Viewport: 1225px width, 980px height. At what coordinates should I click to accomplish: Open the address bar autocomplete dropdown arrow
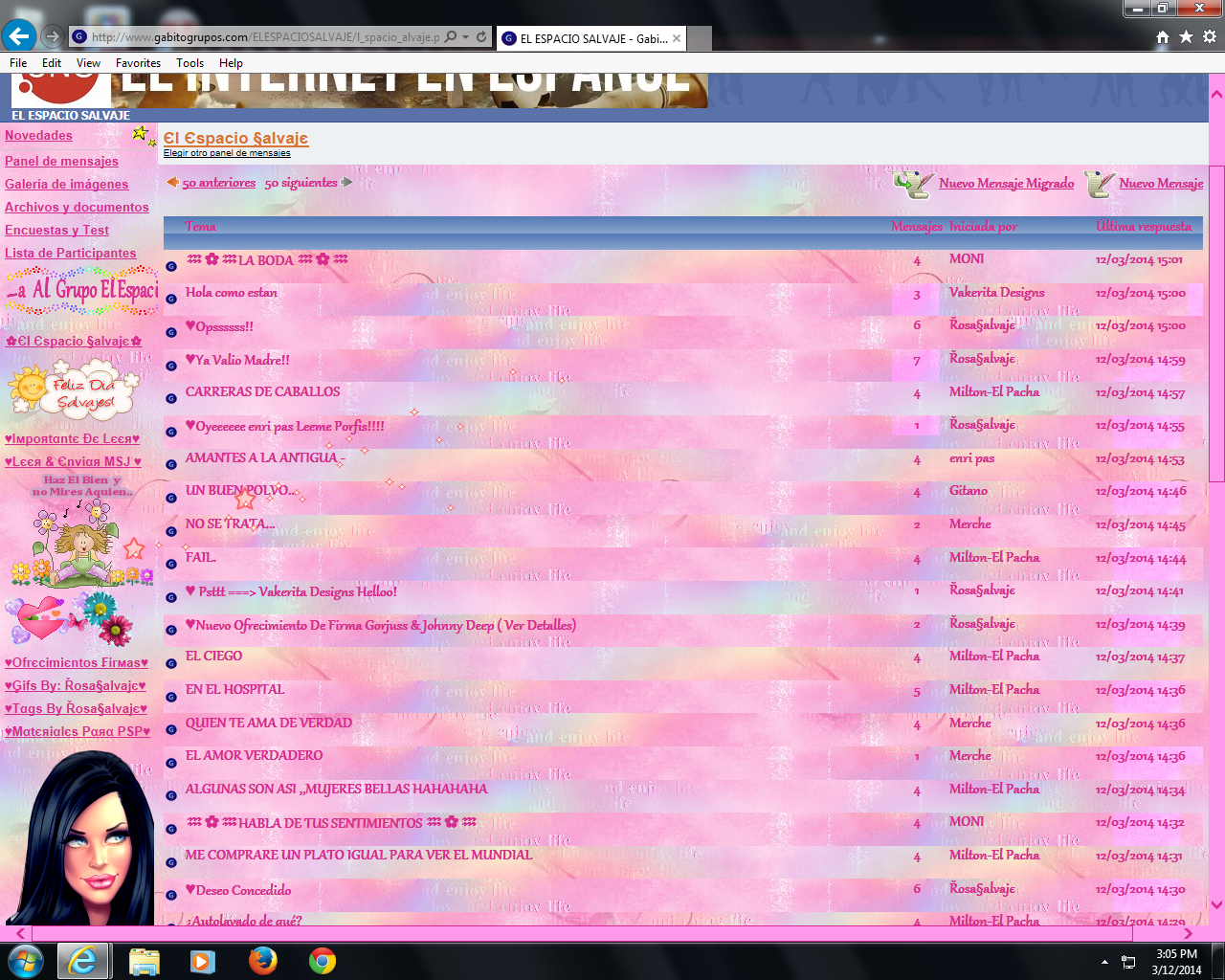tap(466, 37)
